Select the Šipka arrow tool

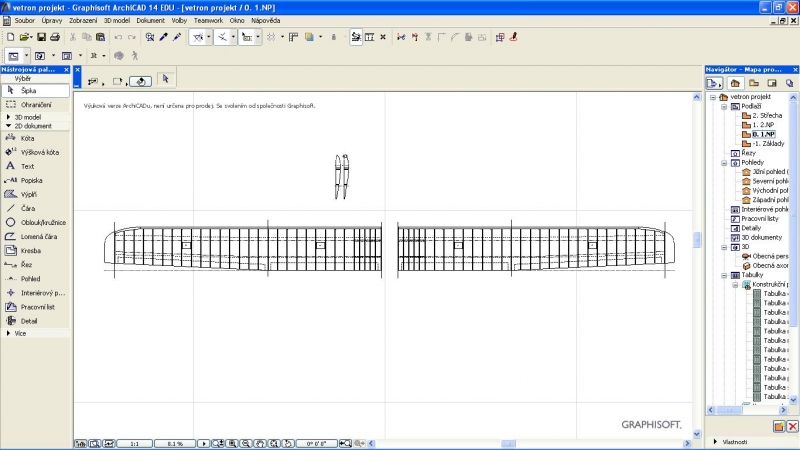tap(28, 90)
